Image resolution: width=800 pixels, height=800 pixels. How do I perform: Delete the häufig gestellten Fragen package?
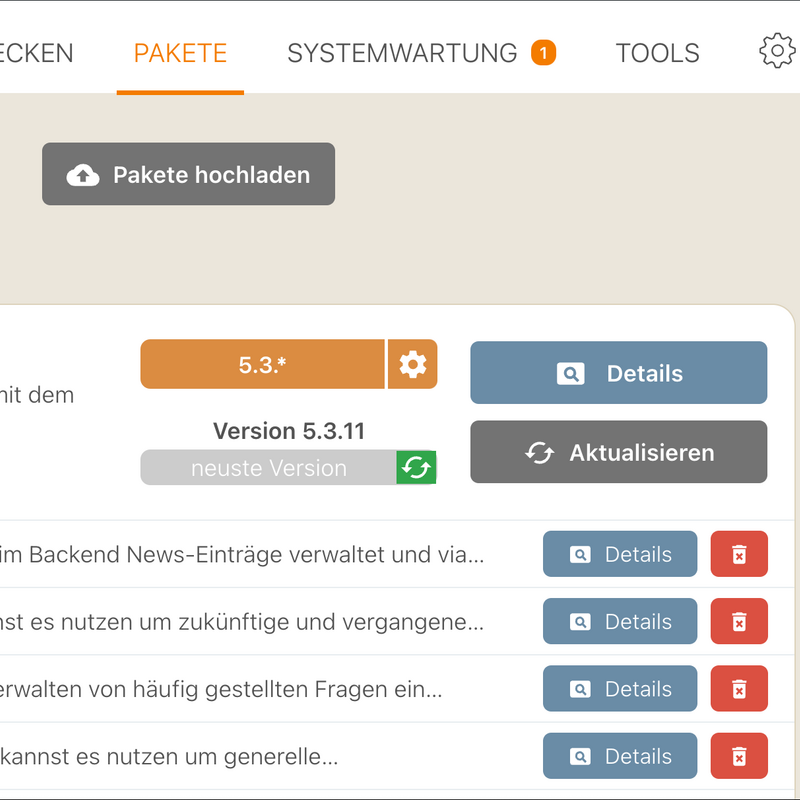click(x=739, y=689)
